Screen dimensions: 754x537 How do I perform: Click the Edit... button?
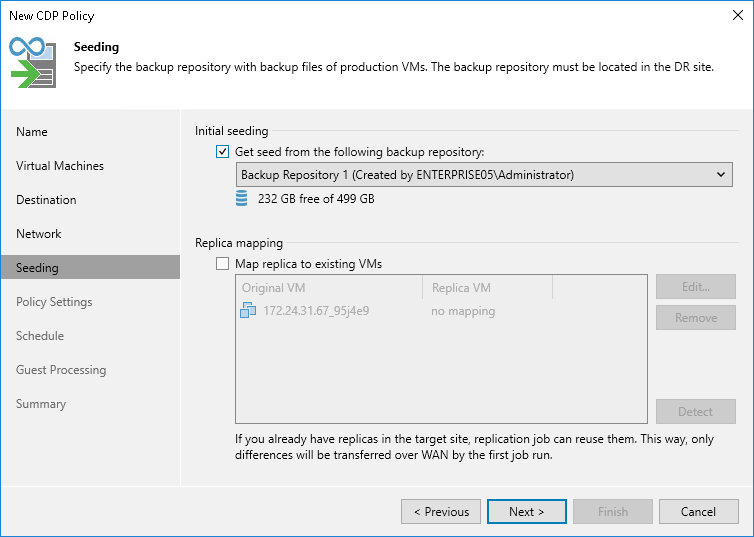(696, 287)
